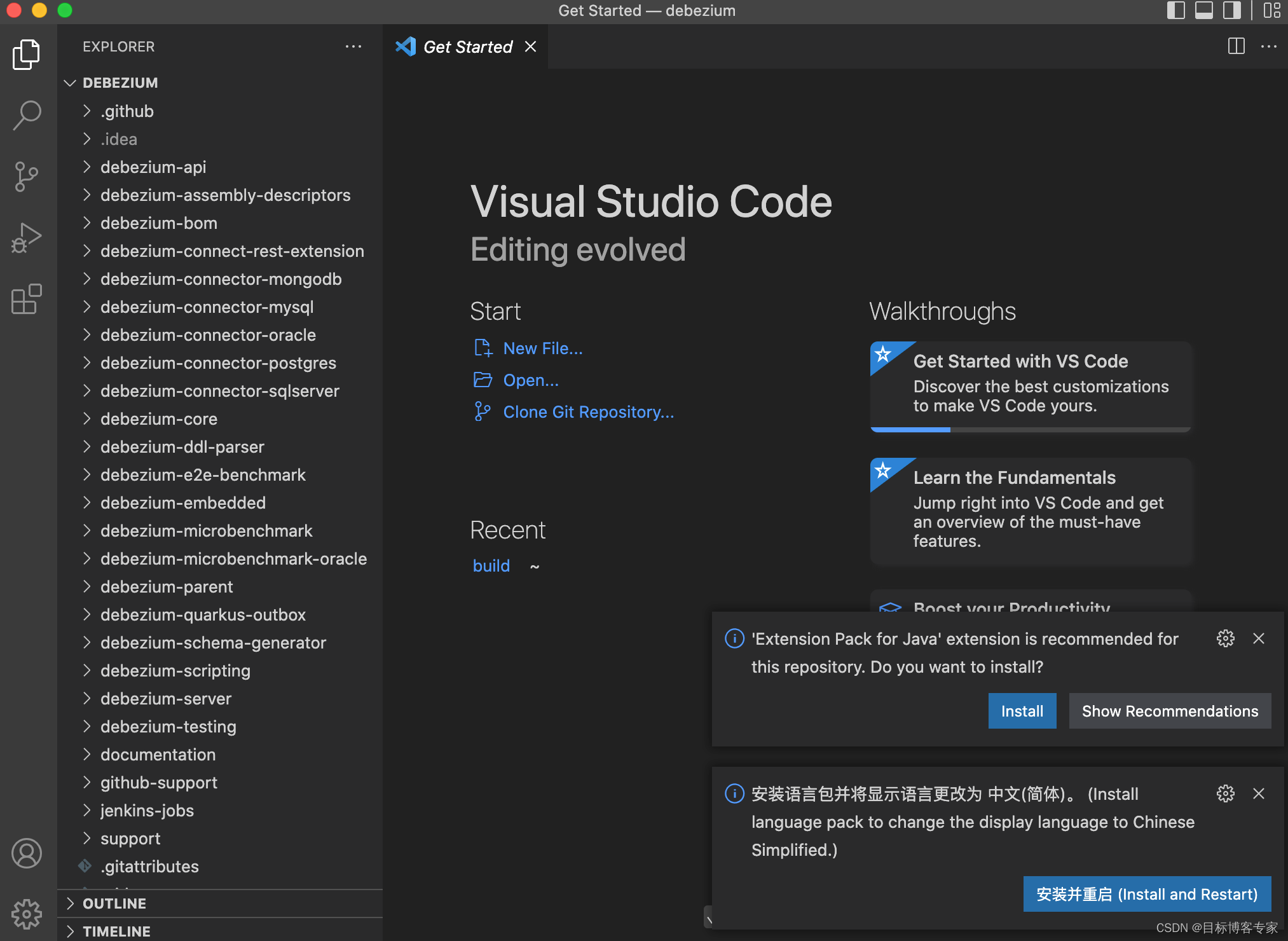Image resolution: width=1288 pixels, height=941 pixels.
Task: Select the .idea folder
Action: [220, 139]
